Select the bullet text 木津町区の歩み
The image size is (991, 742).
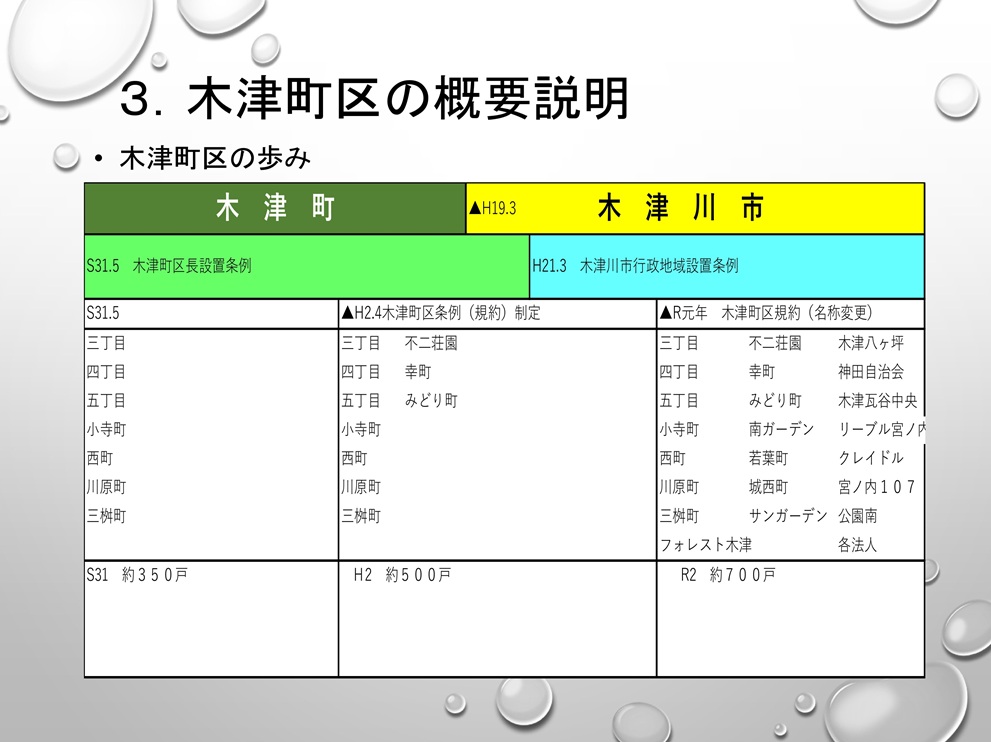click(215, 158)
